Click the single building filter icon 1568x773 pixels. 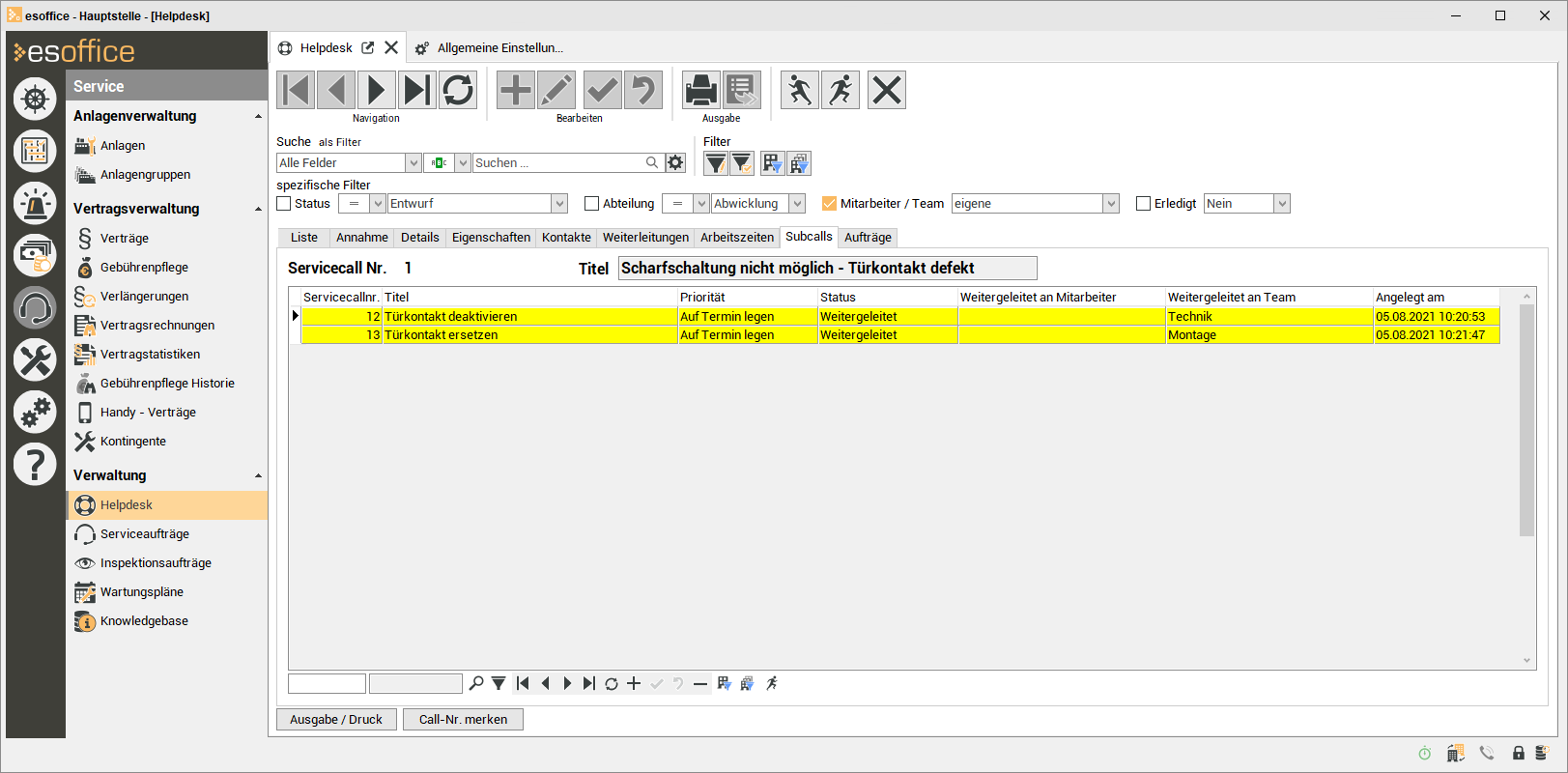pyautogui.click(x=772, y=163)
